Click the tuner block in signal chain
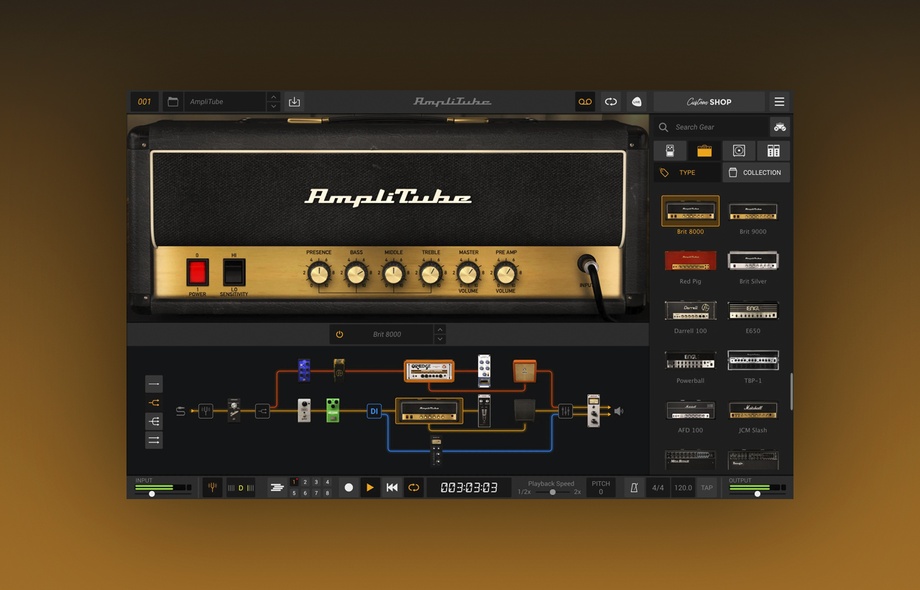Image resolution: width=920 pixels, height=590 pixels. click(205, 411)
